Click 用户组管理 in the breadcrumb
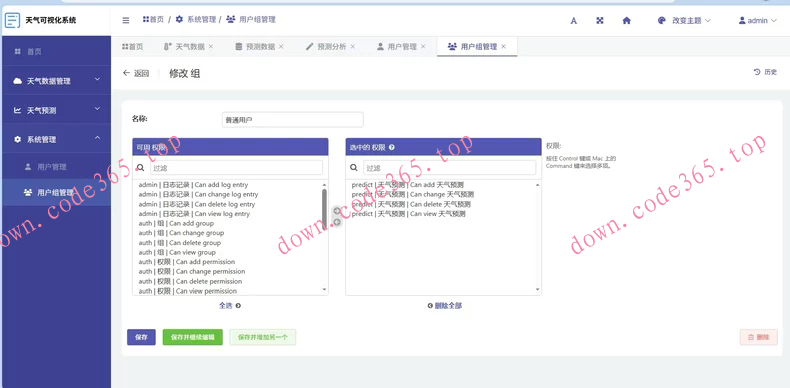 point(251,20)
